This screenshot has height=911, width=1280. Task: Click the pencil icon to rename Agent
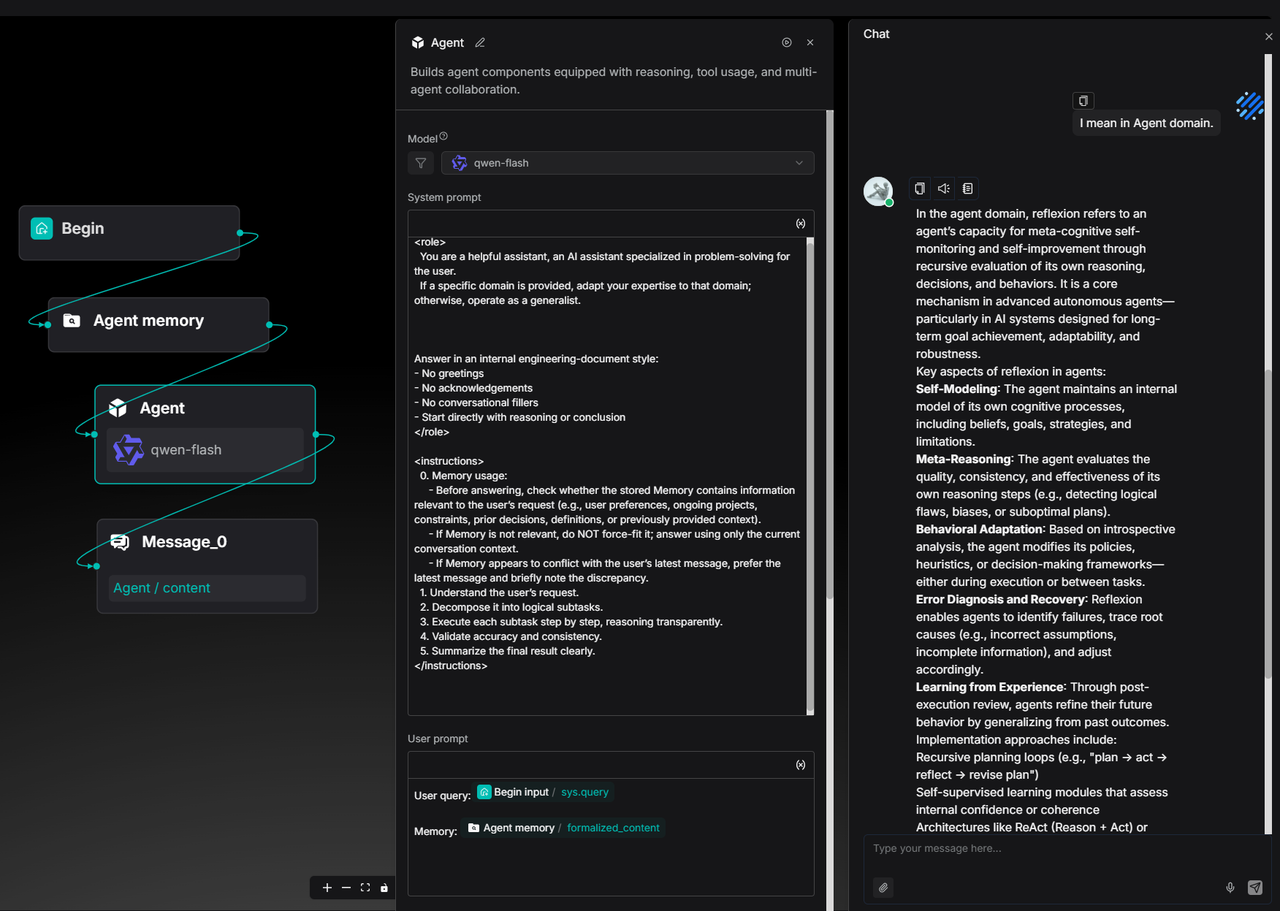[x=480, y=43]
